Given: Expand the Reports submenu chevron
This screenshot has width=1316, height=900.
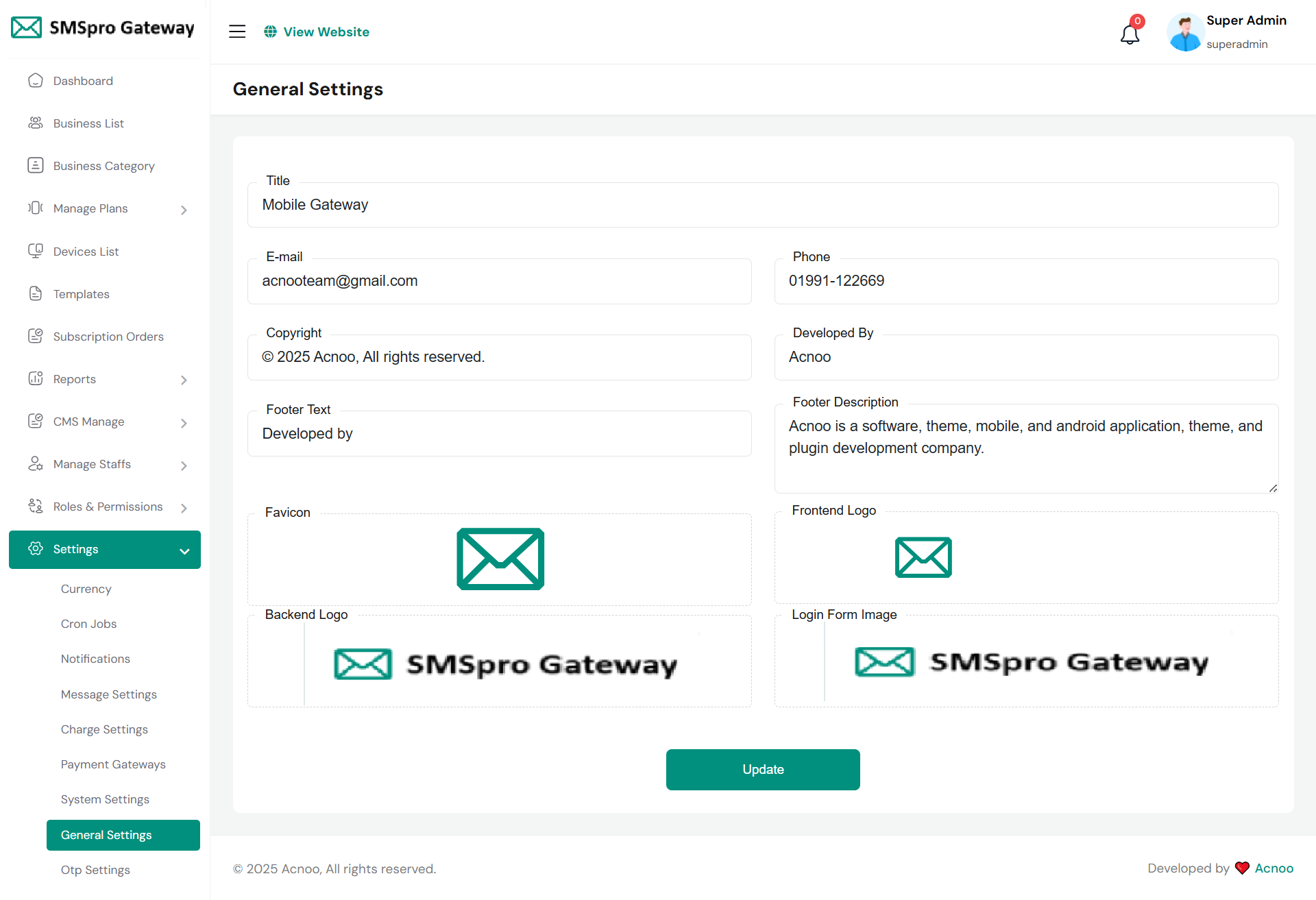Looking at the screenshot, I should coord(184,380).
